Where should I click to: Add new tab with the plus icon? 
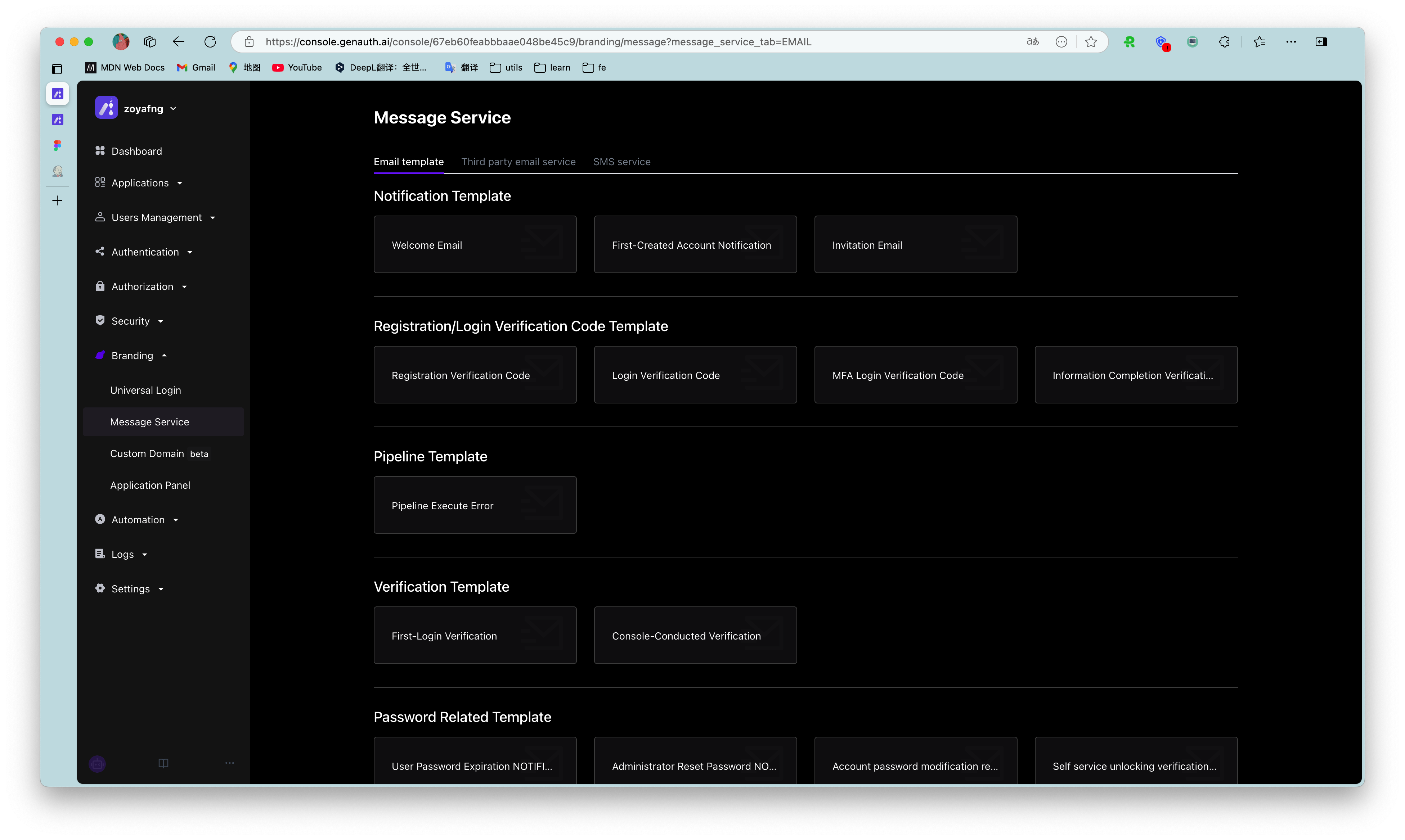coord(57,201)
